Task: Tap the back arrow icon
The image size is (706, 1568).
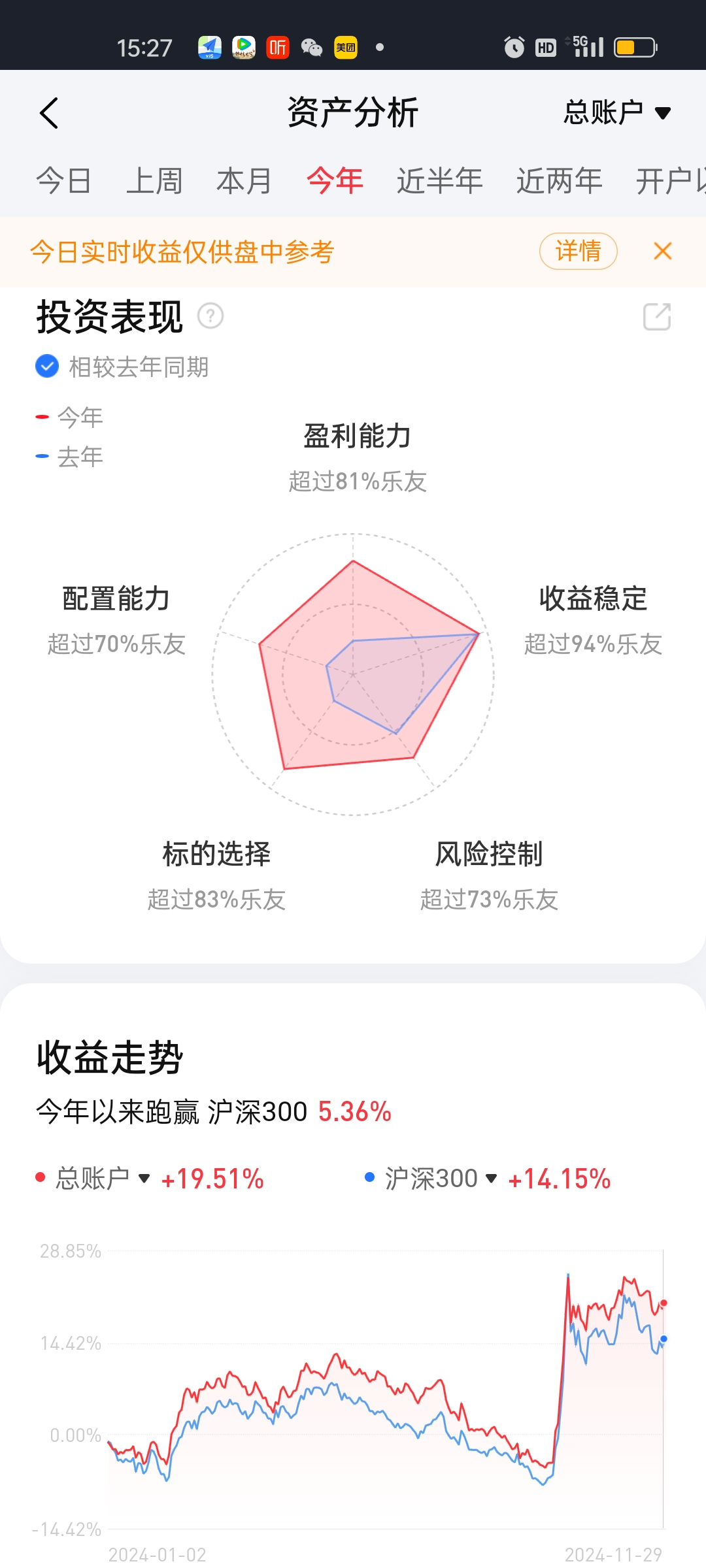Action: (x=49, y=113)
